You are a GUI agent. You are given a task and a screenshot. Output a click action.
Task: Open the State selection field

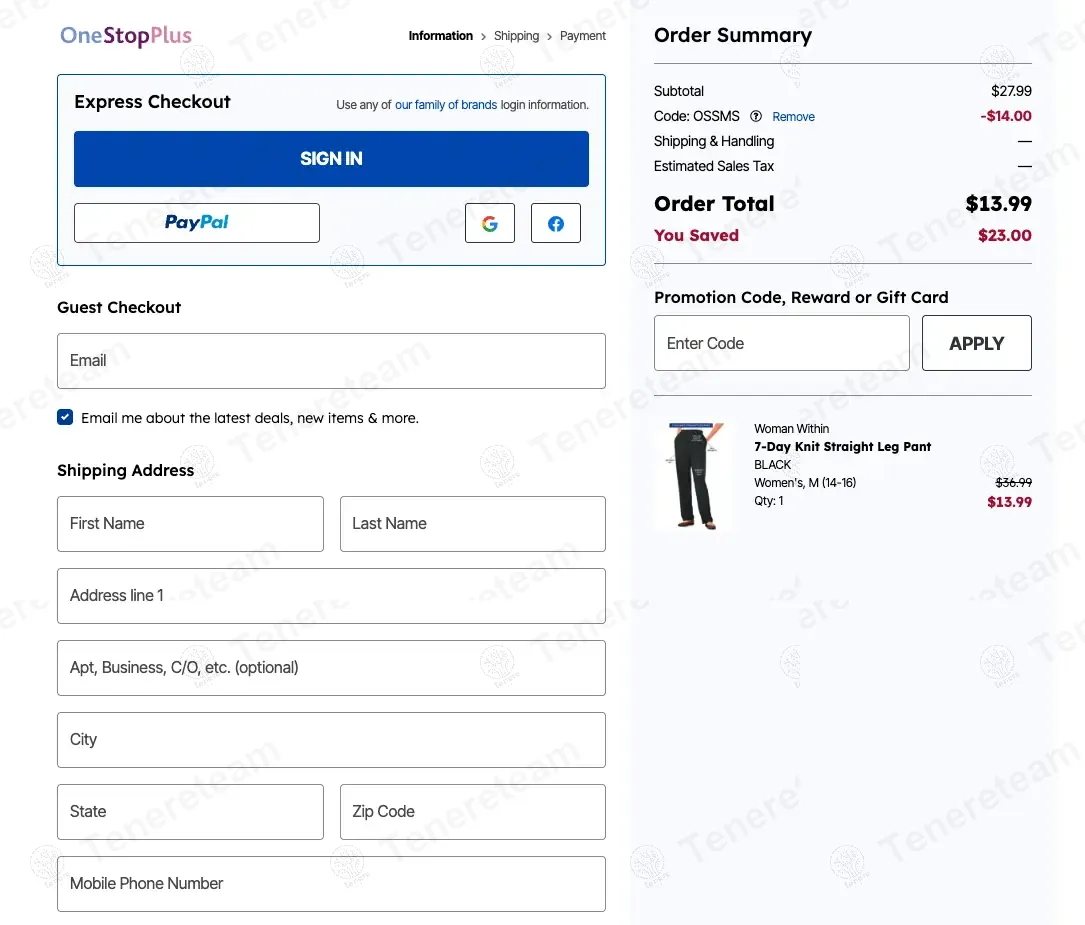coord(190,812)
